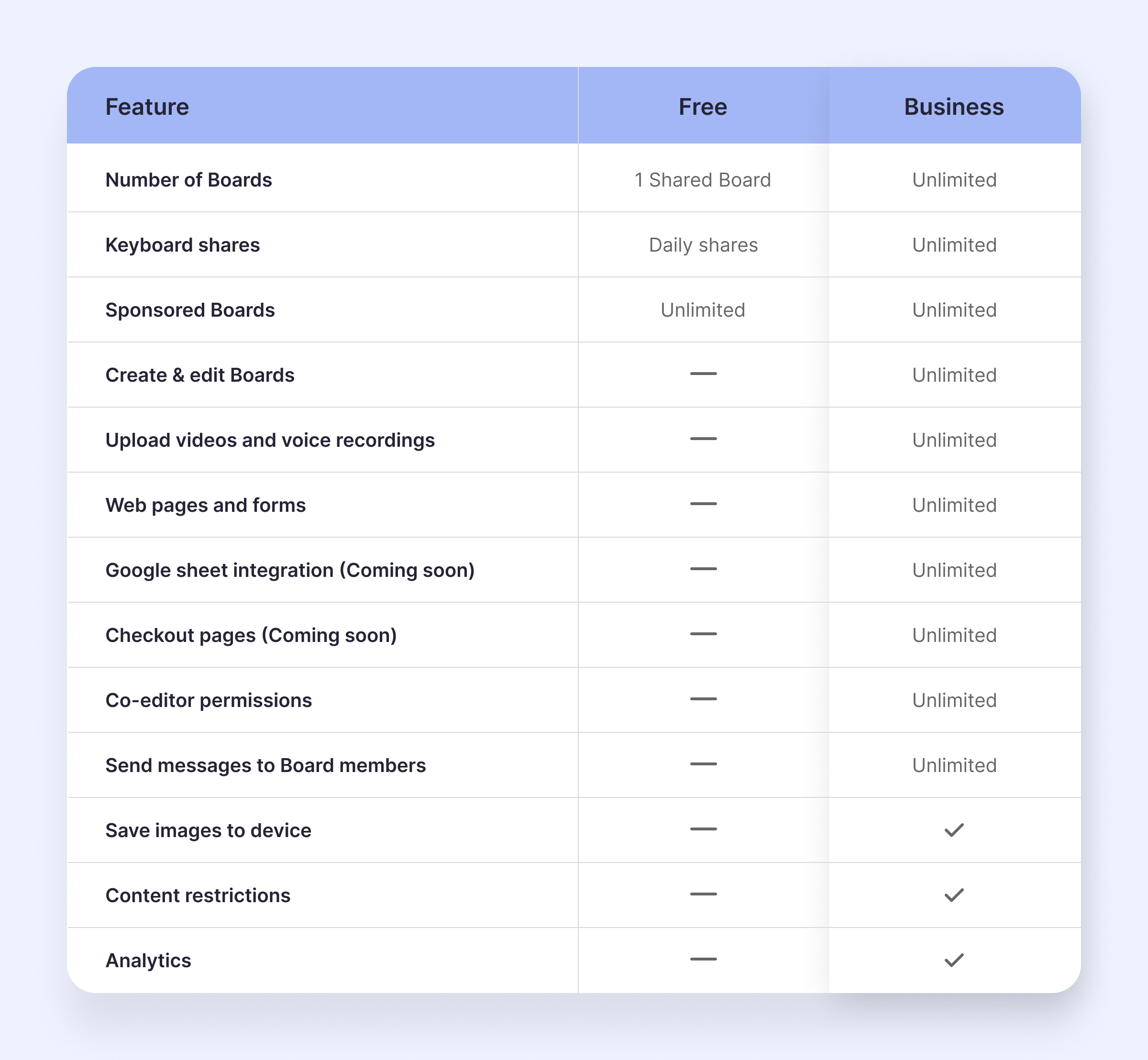Click the Free dash for Upload videos and voice recordings
The image size is (1148, 1060).
coord(703,439)
